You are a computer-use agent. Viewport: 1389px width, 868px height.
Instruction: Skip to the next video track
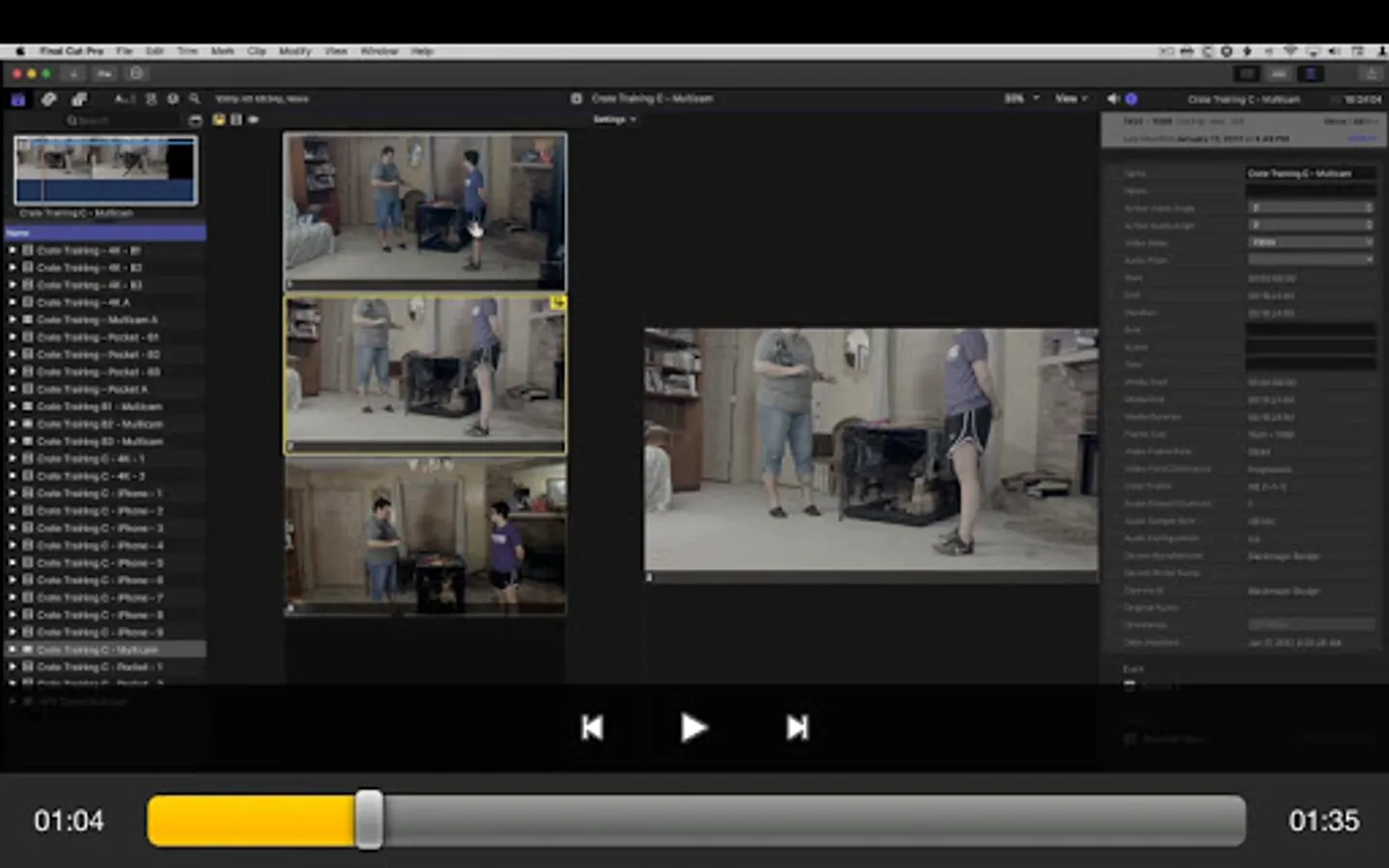[797, 727]
